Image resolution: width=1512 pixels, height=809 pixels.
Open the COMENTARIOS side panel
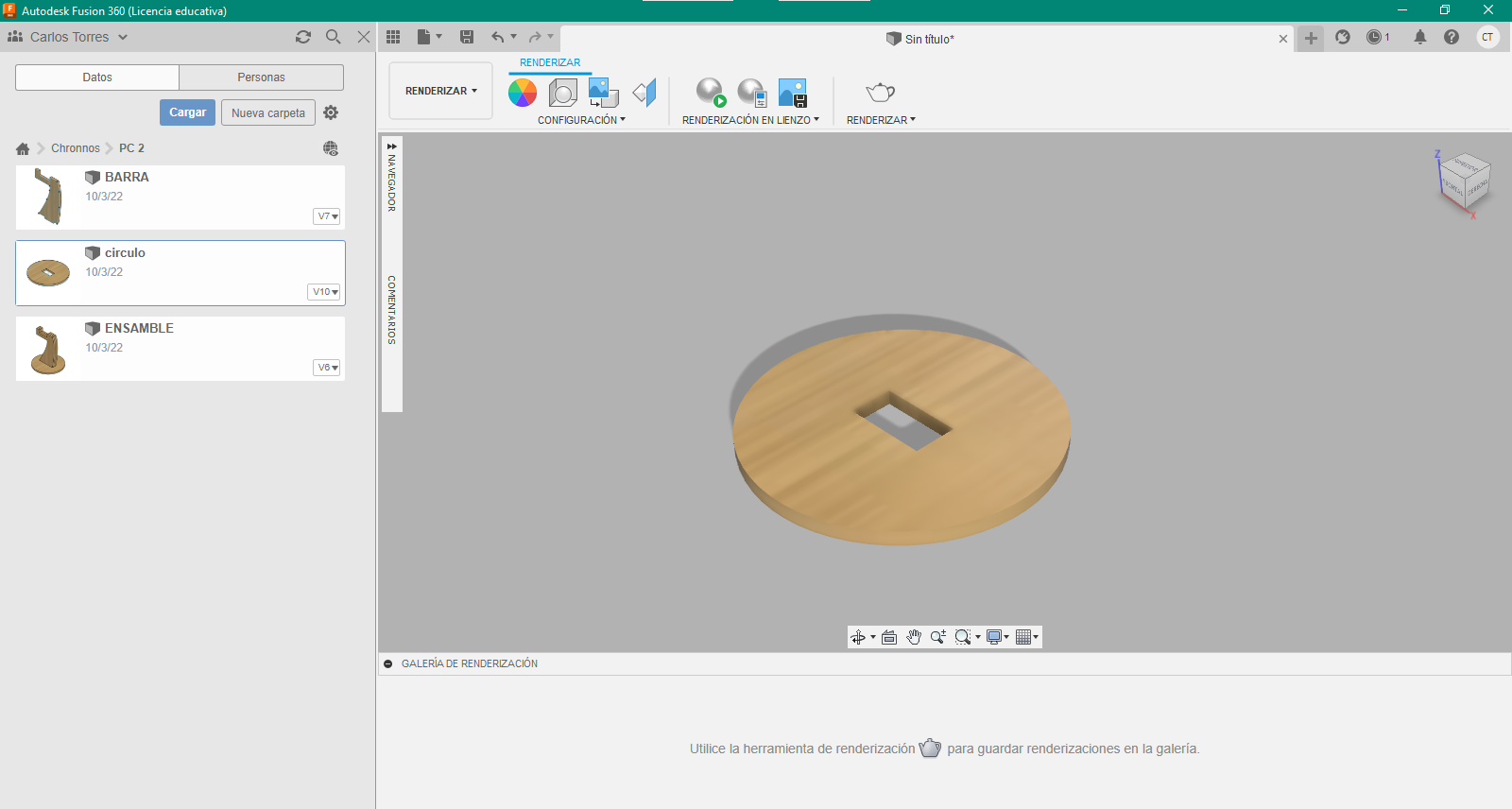(392, 310)
